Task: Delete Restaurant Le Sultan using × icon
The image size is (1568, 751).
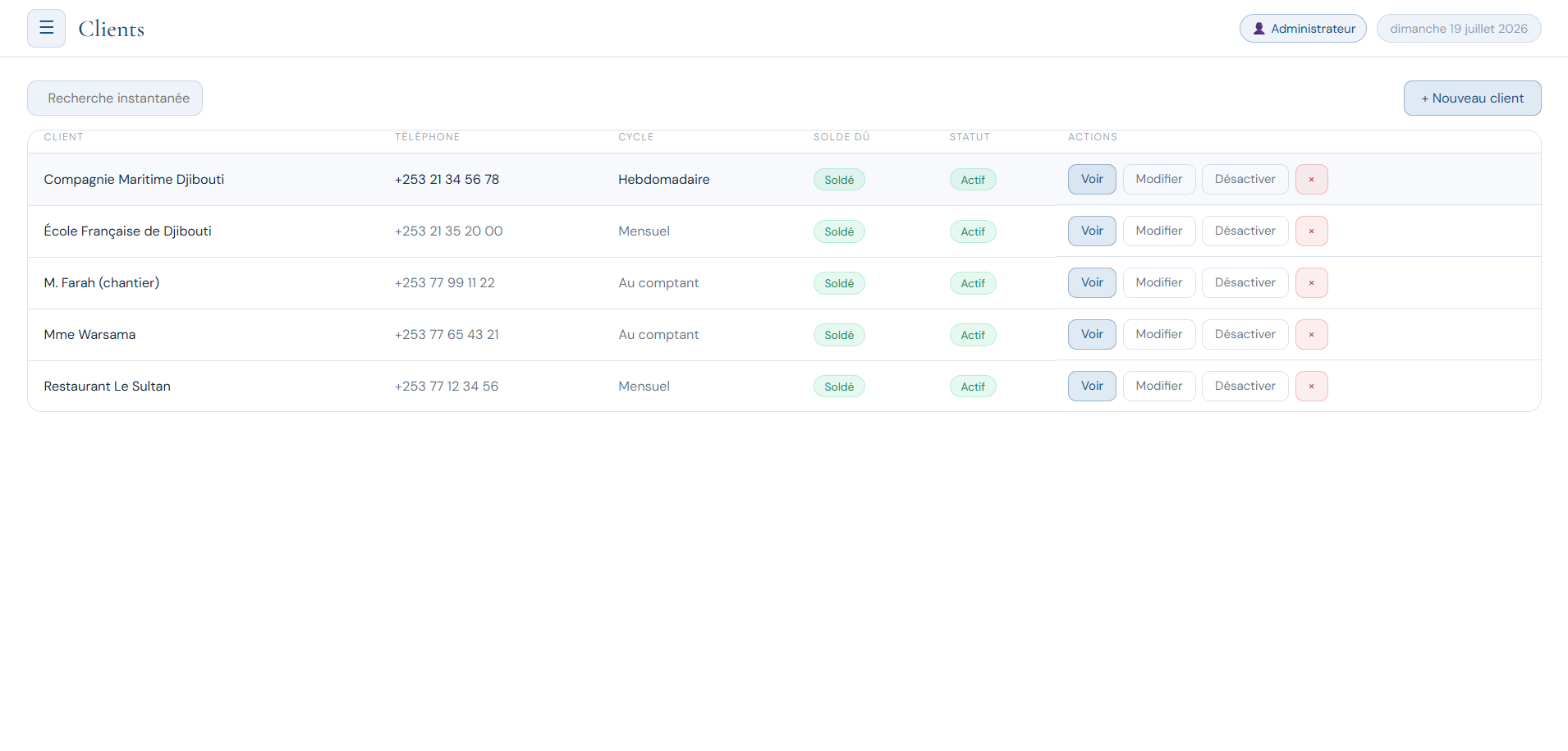Action: pyautogui.click(x=1311, y=386)
